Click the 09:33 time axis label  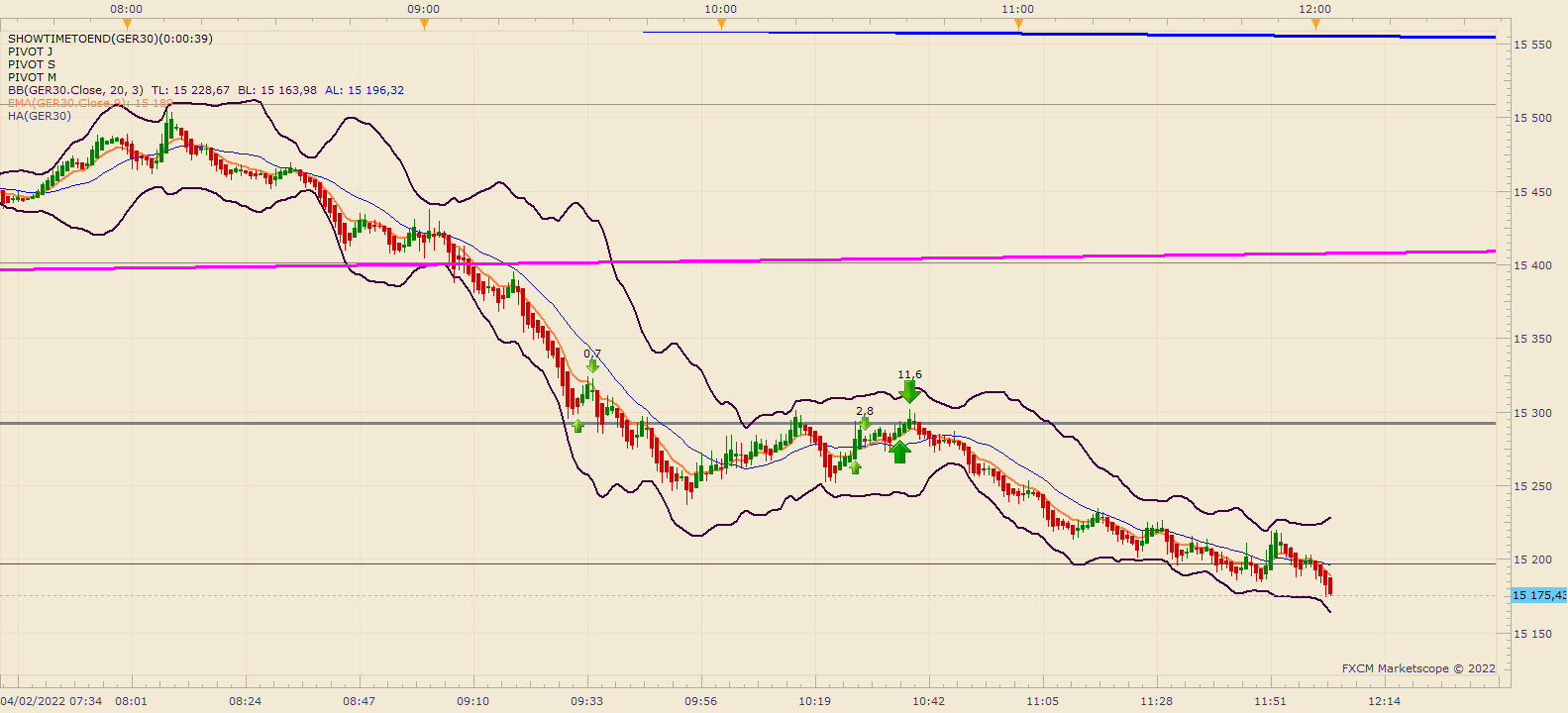pyautogui.click(x=587, y=701)
